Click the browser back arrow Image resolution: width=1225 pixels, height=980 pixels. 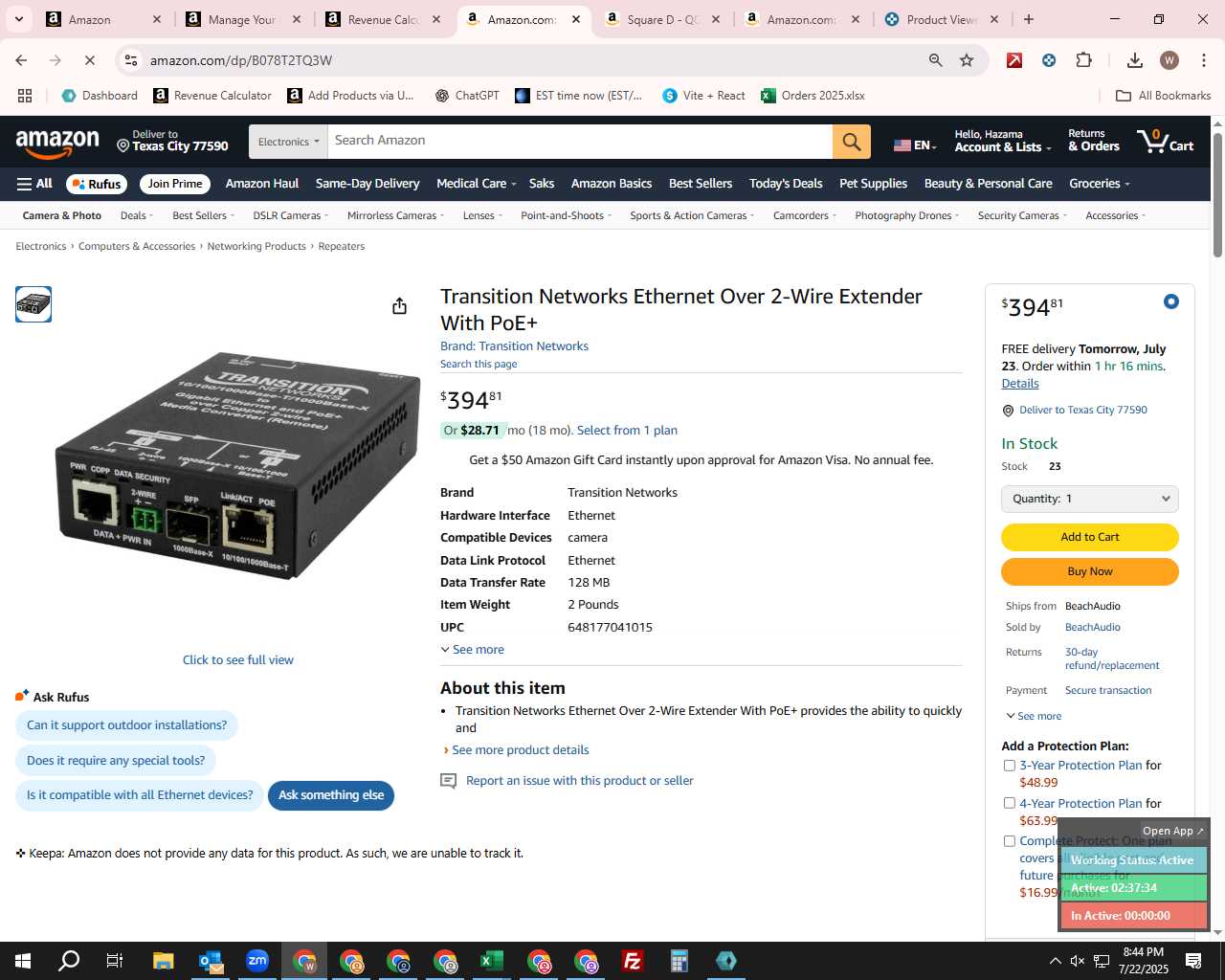(21, 60)
